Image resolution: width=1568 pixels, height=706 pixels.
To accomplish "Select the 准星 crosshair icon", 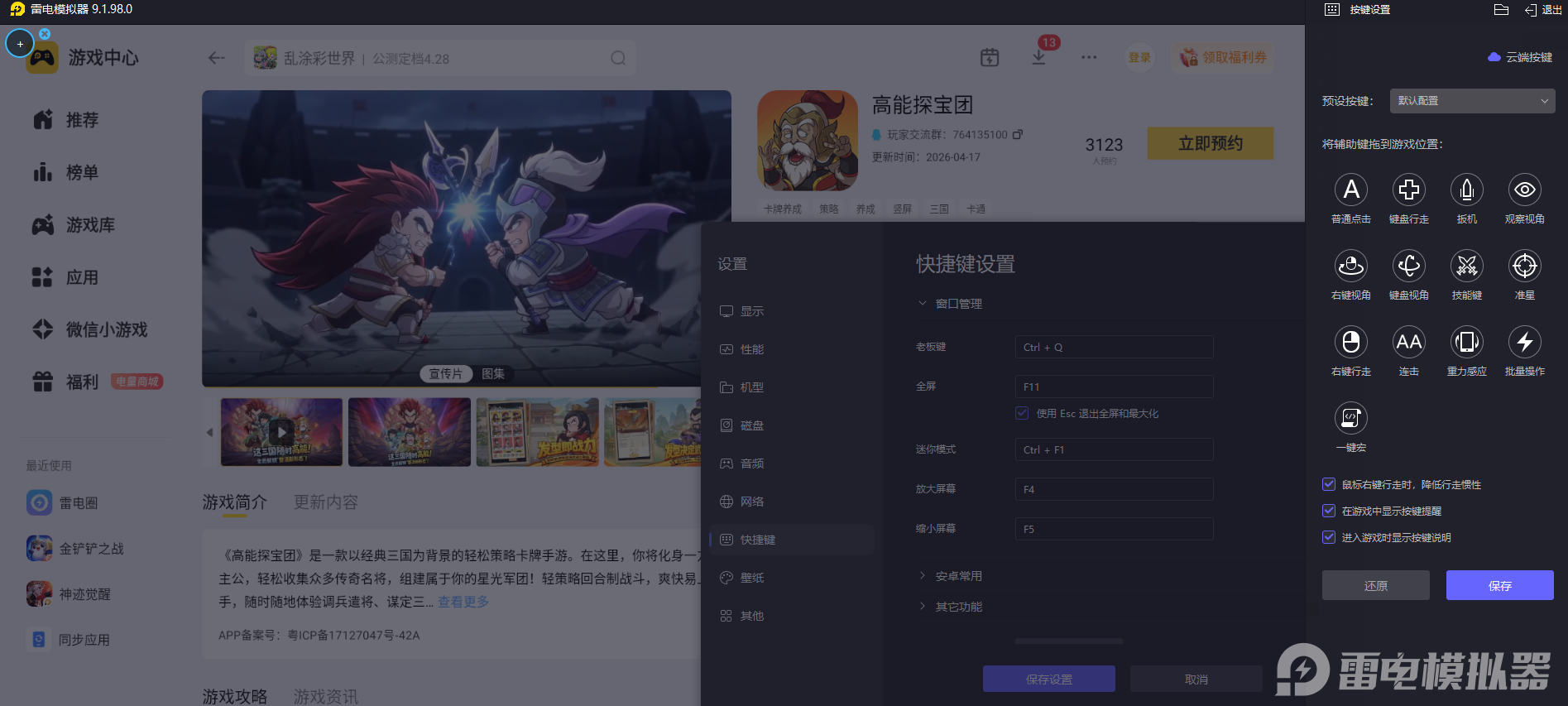I will tap(1525, 267).
